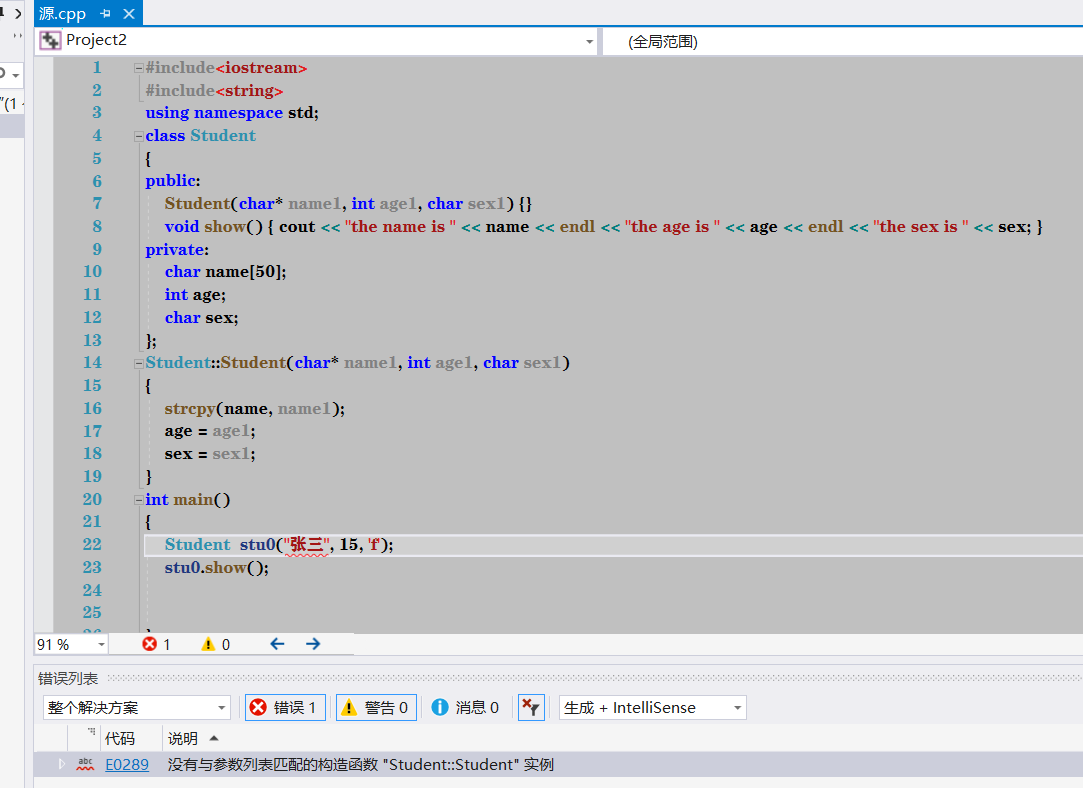Screen dimensions: 1083x788
Task: Click the yellow warning count indicator
Action: click(x=215, y=644)
